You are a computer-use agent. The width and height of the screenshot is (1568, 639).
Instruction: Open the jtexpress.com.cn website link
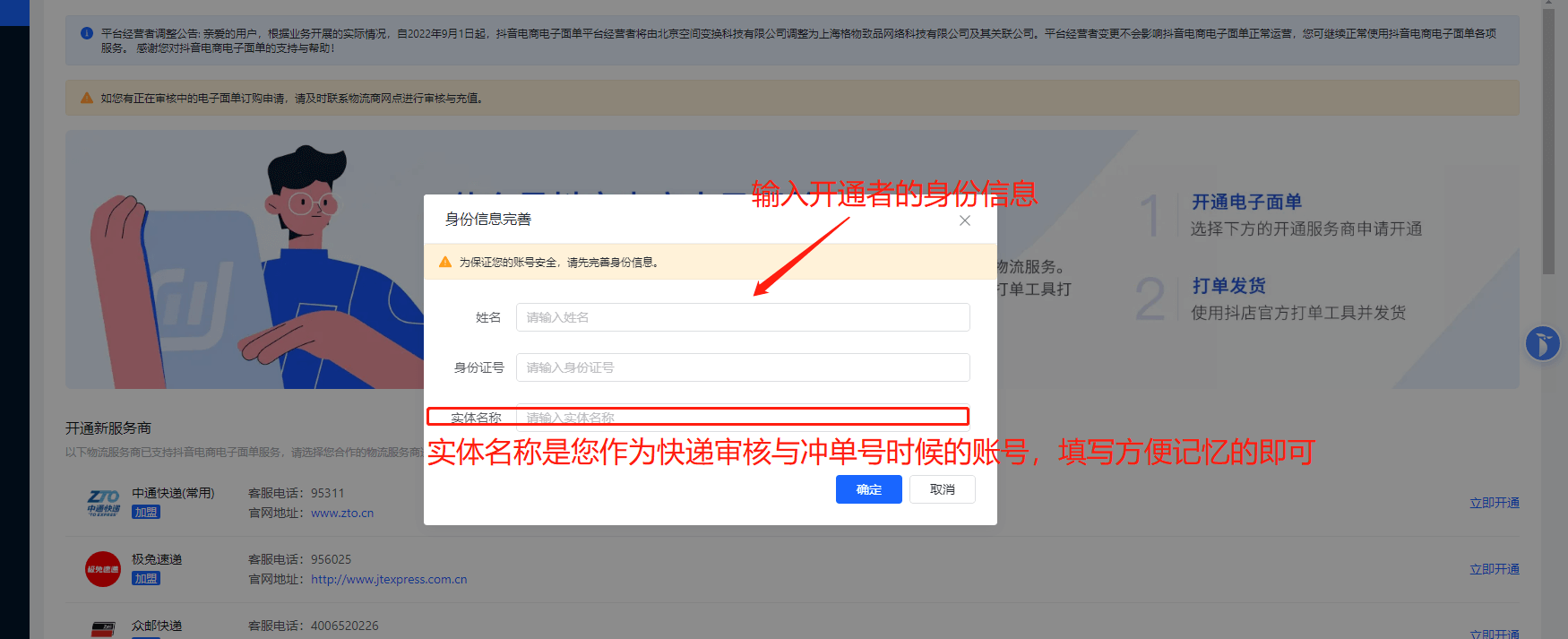(x=389, y=580)
